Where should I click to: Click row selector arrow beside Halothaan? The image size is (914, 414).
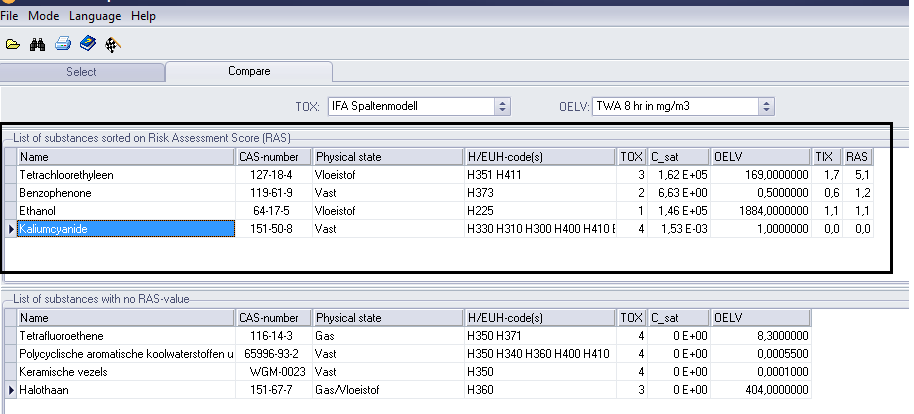coord(10,389)
